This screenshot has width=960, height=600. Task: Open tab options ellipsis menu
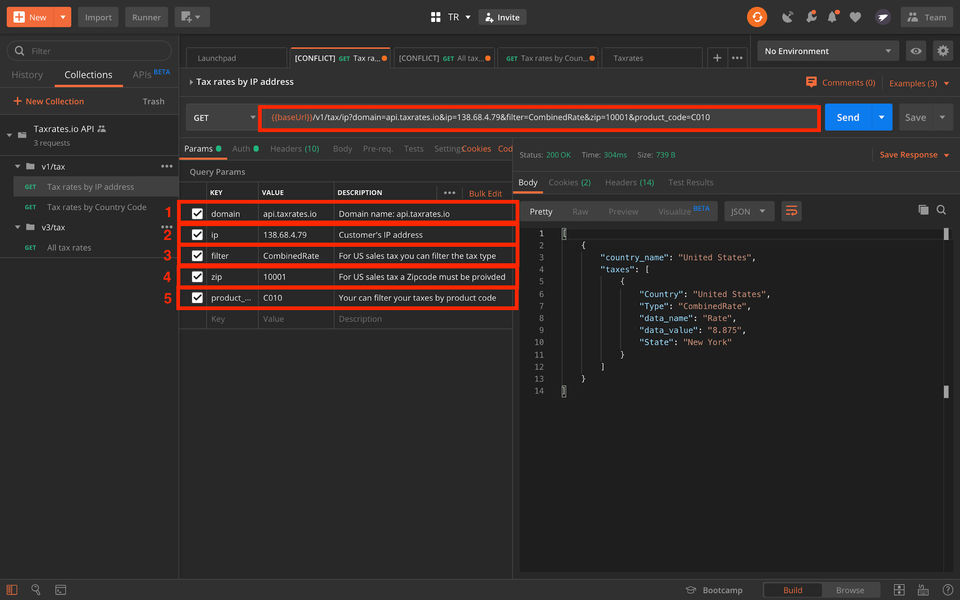737,58
